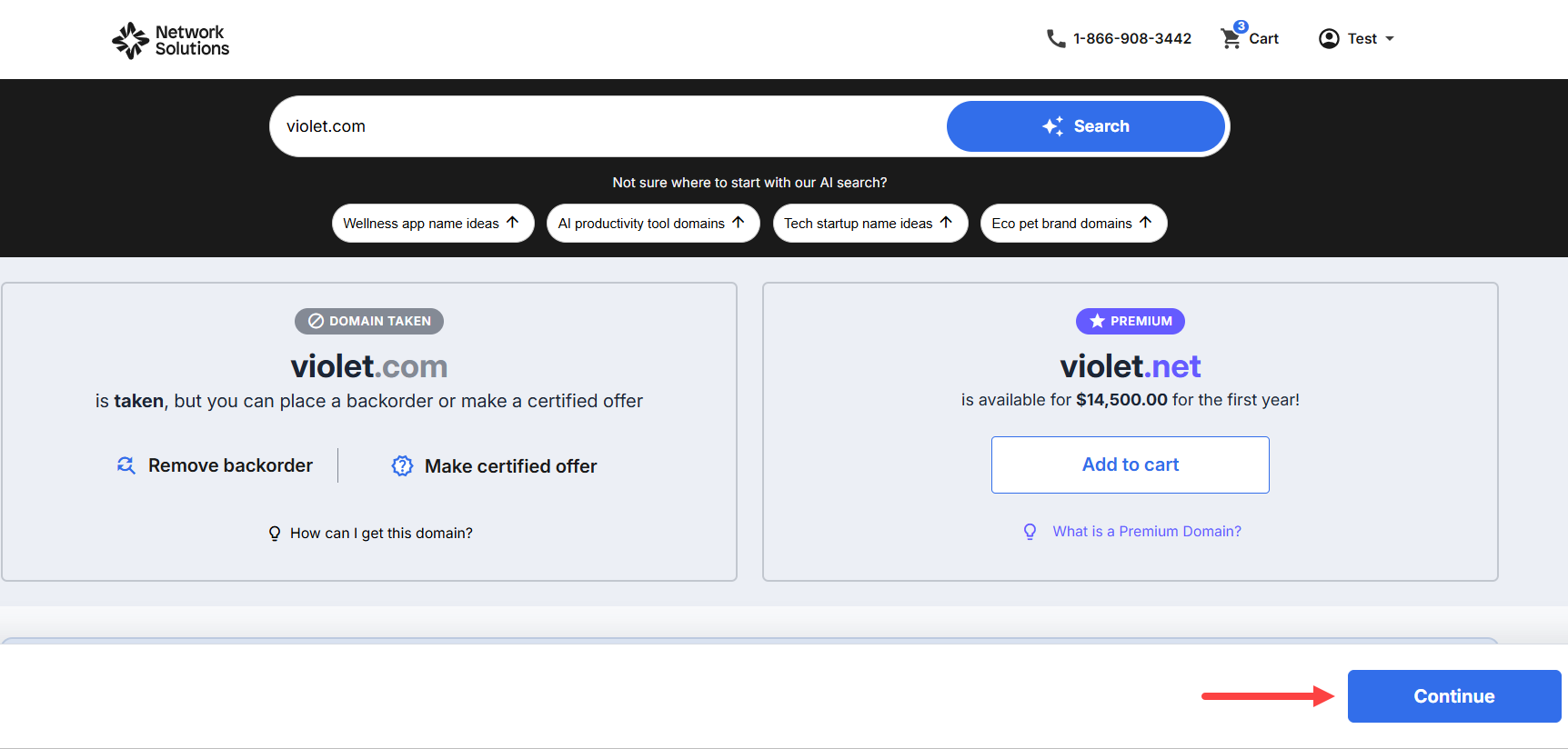Choose Make certified offer

[495, 466]
